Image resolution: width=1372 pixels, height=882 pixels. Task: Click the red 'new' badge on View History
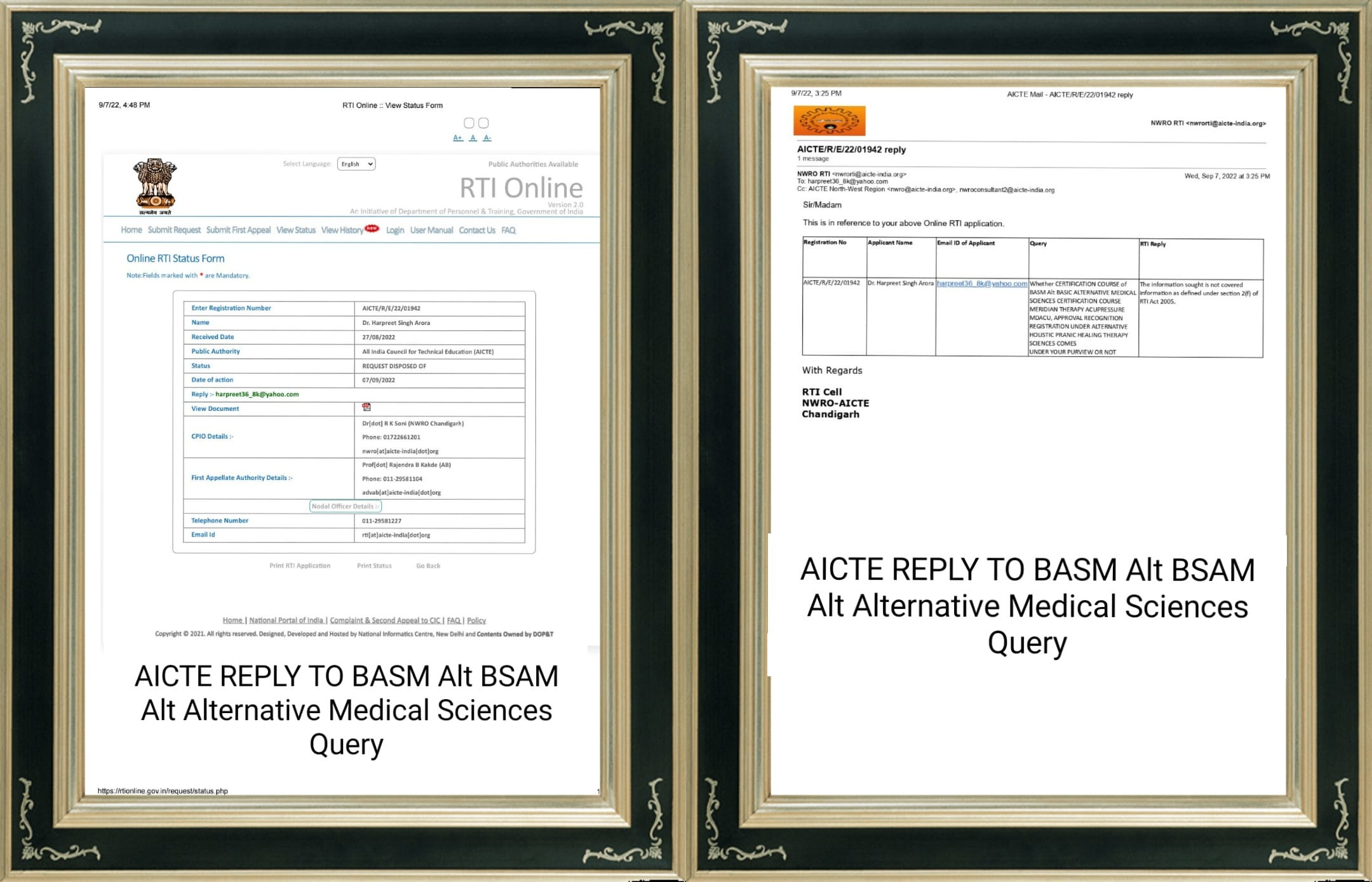[x=372, y=228]
